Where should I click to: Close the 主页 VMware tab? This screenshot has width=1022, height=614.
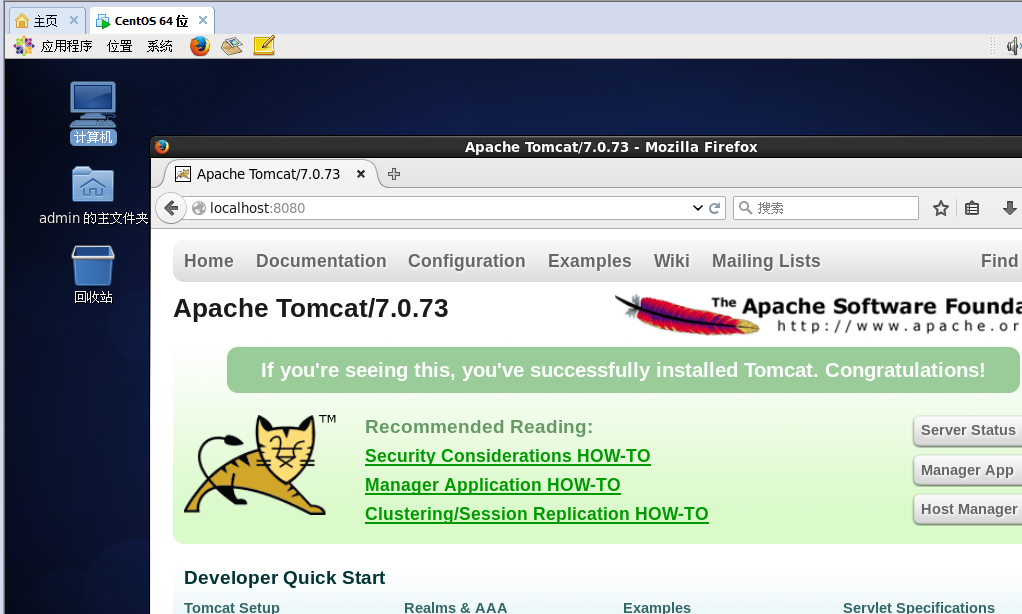pyautogui.click(x=74, y=20)
